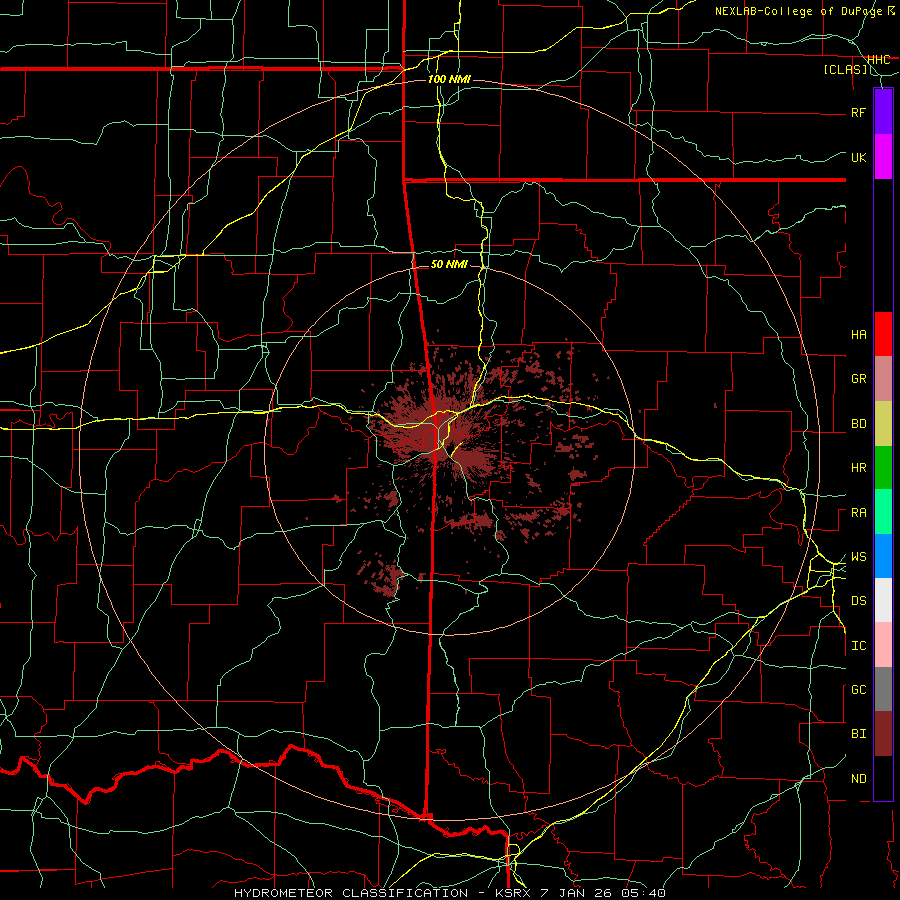Click the 7 JAN 26 date text

point(577,893)
